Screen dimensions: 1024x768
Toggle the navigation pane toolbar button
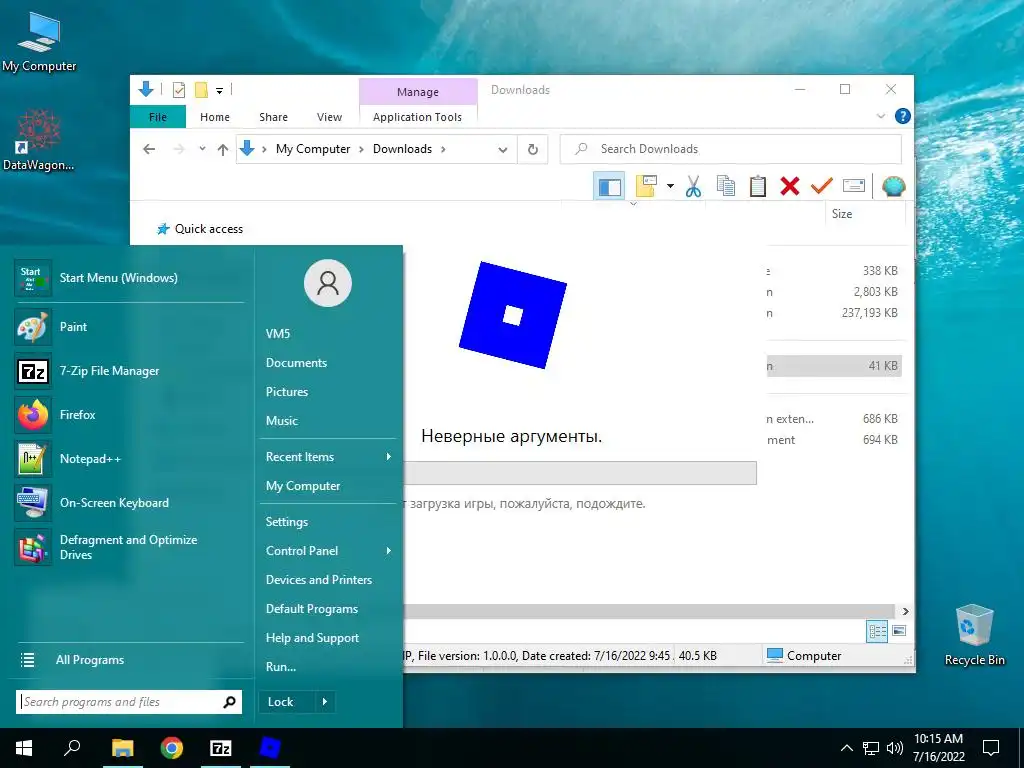[609, 187]
